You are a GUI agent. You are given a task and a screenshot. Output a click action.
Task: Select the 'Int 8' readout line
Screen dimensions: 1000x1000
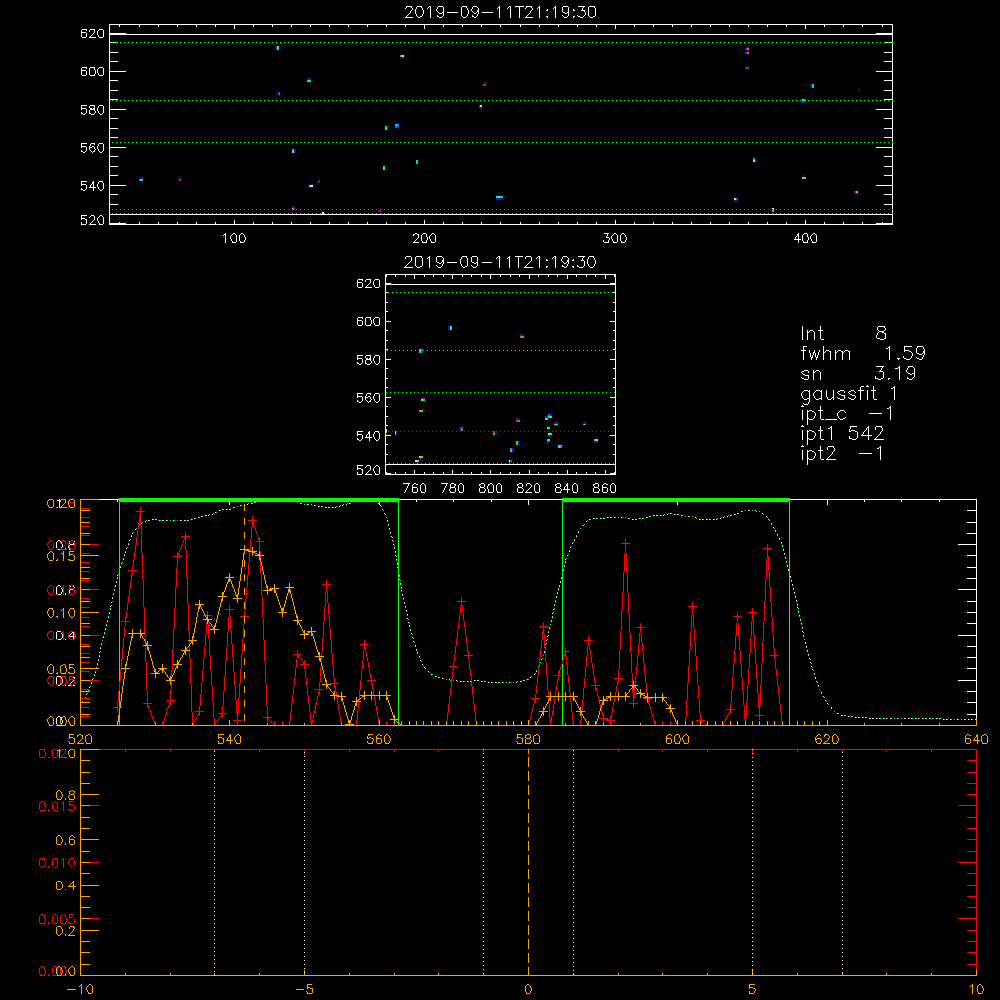843,333
